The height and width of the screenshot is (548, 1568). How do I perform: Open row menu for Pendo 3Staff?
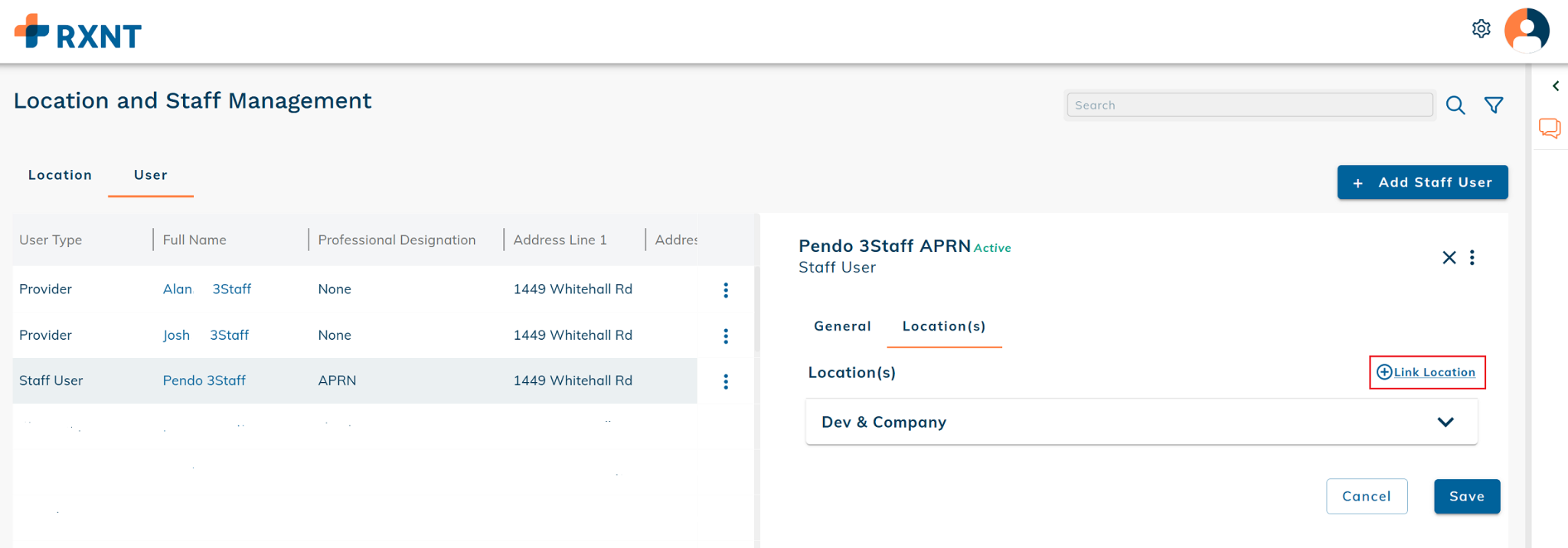pyautogui.click(x=726, y=382)
